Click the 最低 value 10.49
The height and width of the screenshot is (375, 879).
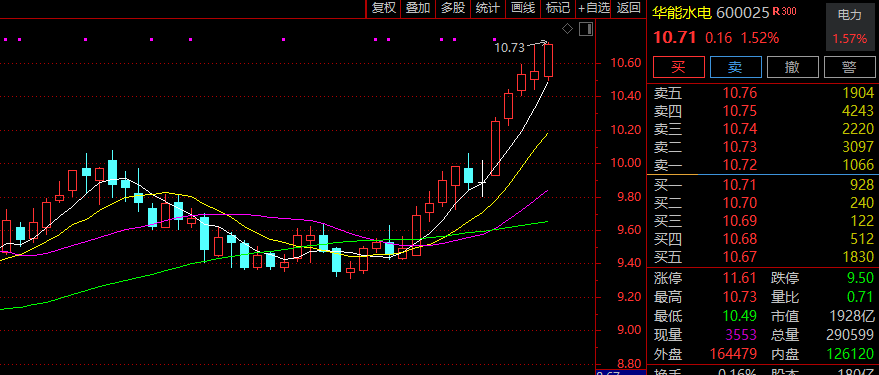pos(739,316)
